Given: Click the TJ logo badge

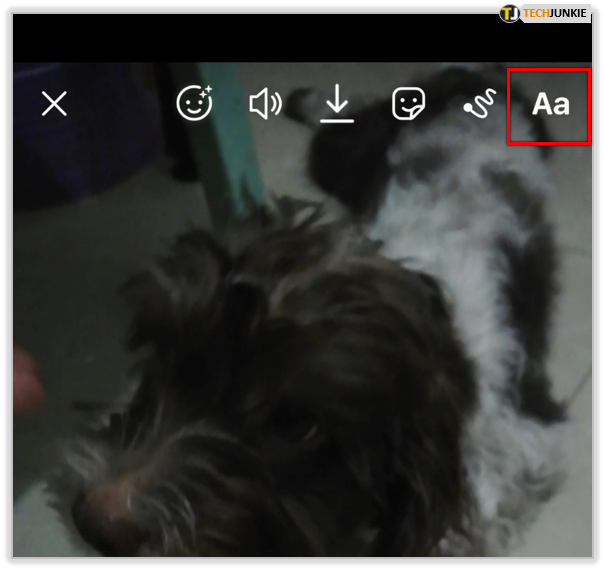Looking at the screenshot, I should click(510, 13).
